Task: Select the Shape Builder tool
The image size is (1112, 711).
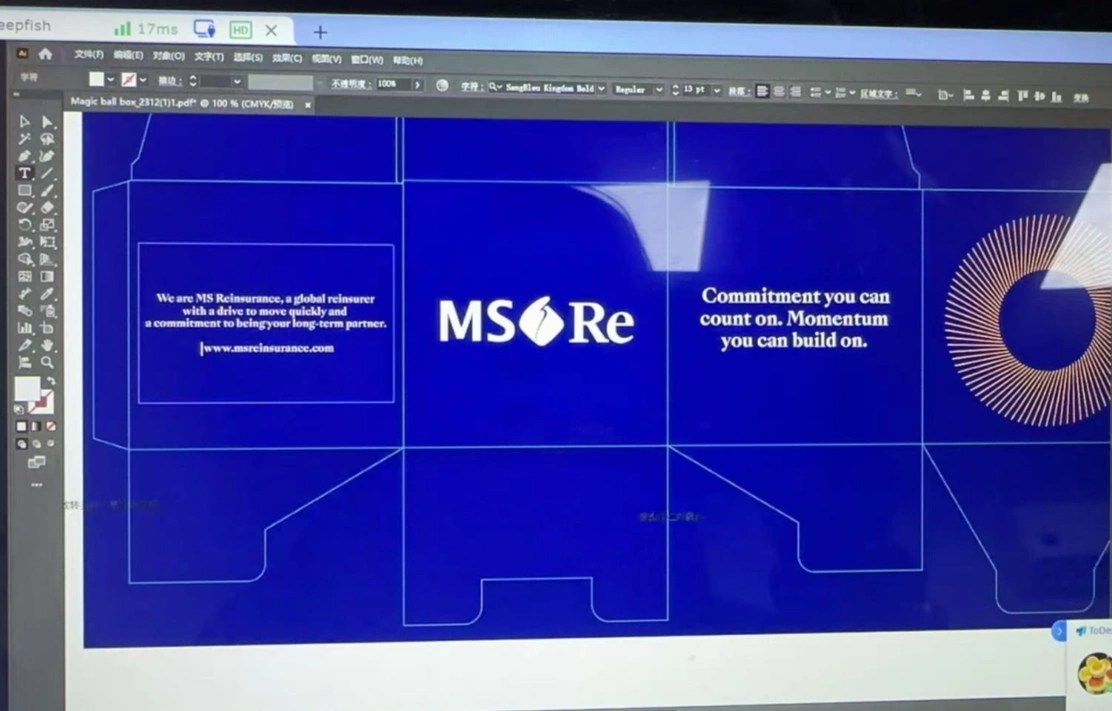Action: tap(24, 259)
